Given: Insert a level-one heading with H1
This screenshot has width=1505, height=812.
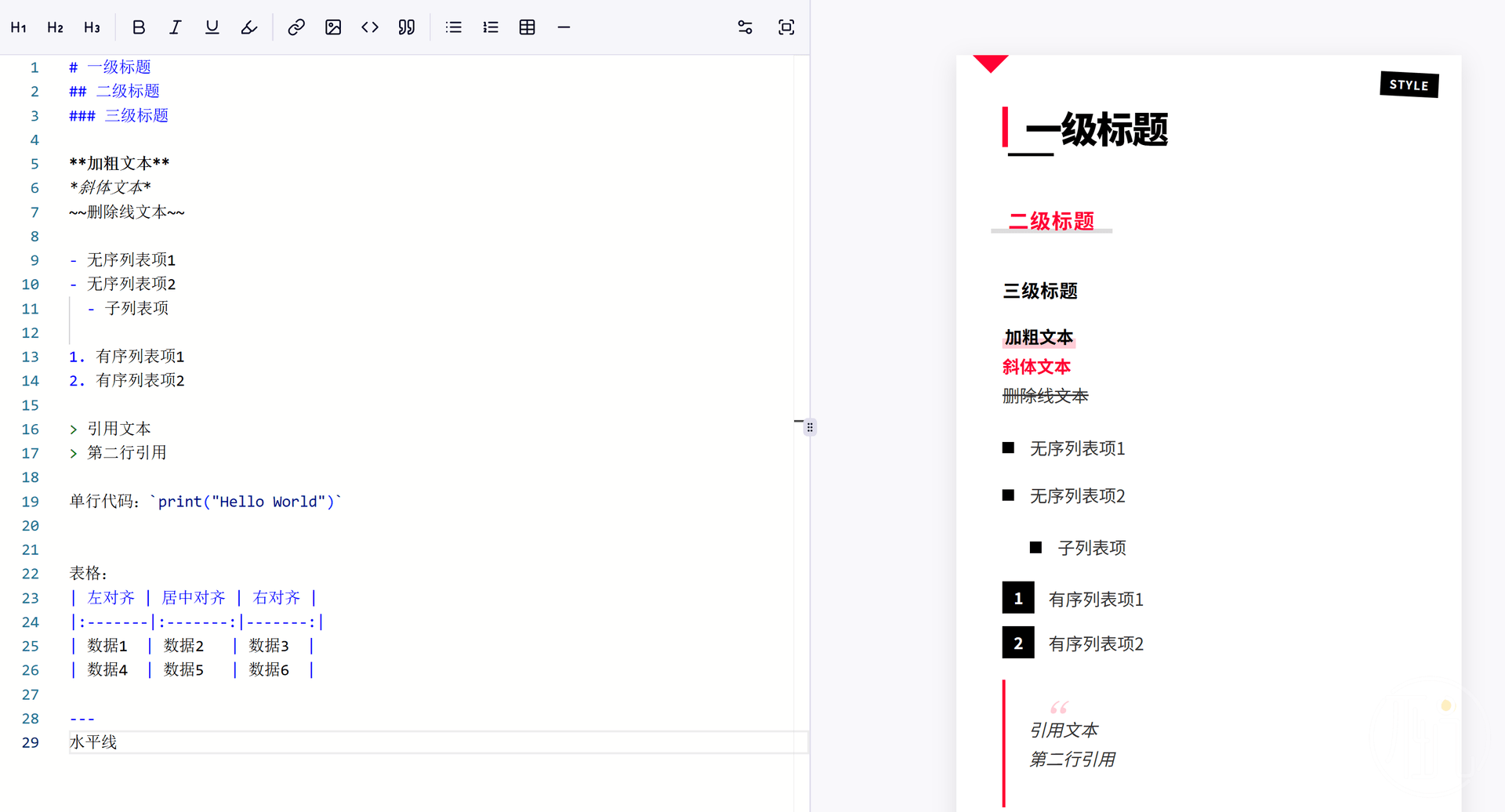Looking at the screenshot, I should [19, 27].
